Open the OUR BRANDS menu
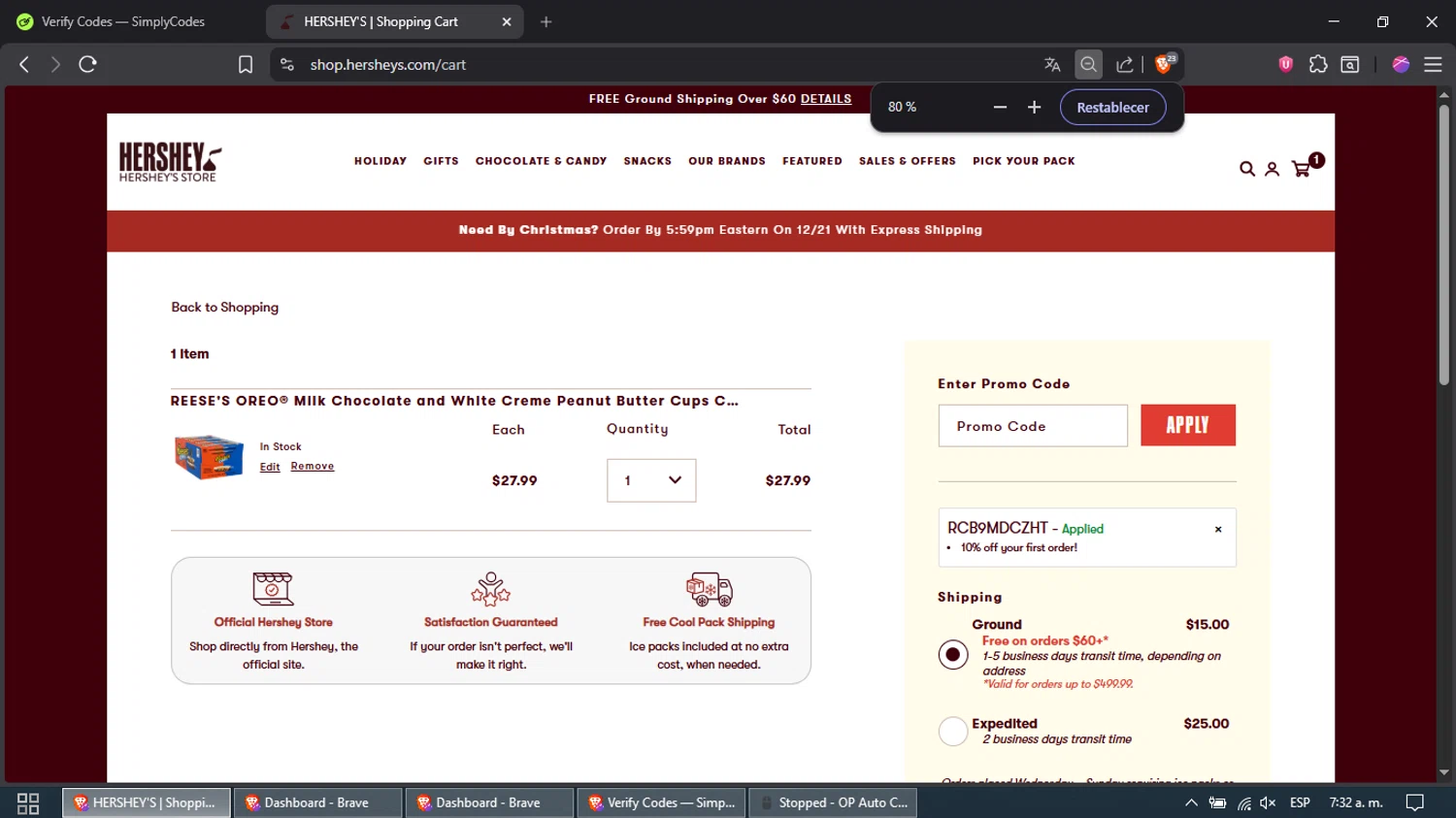This screenshot has height=818, width=1456. coord(727,161)
